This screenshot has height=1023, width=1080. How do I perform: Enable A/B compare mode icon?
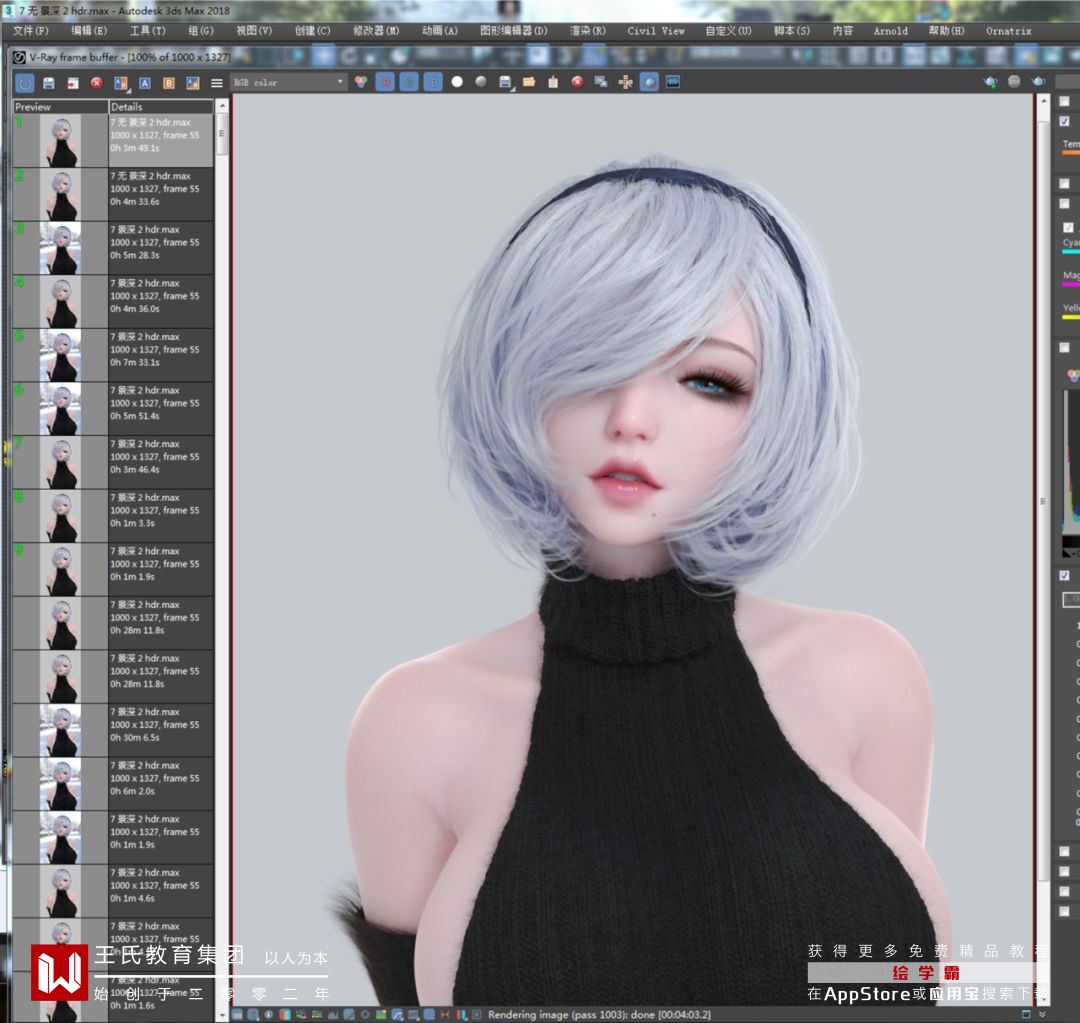(x=121, y=83)
